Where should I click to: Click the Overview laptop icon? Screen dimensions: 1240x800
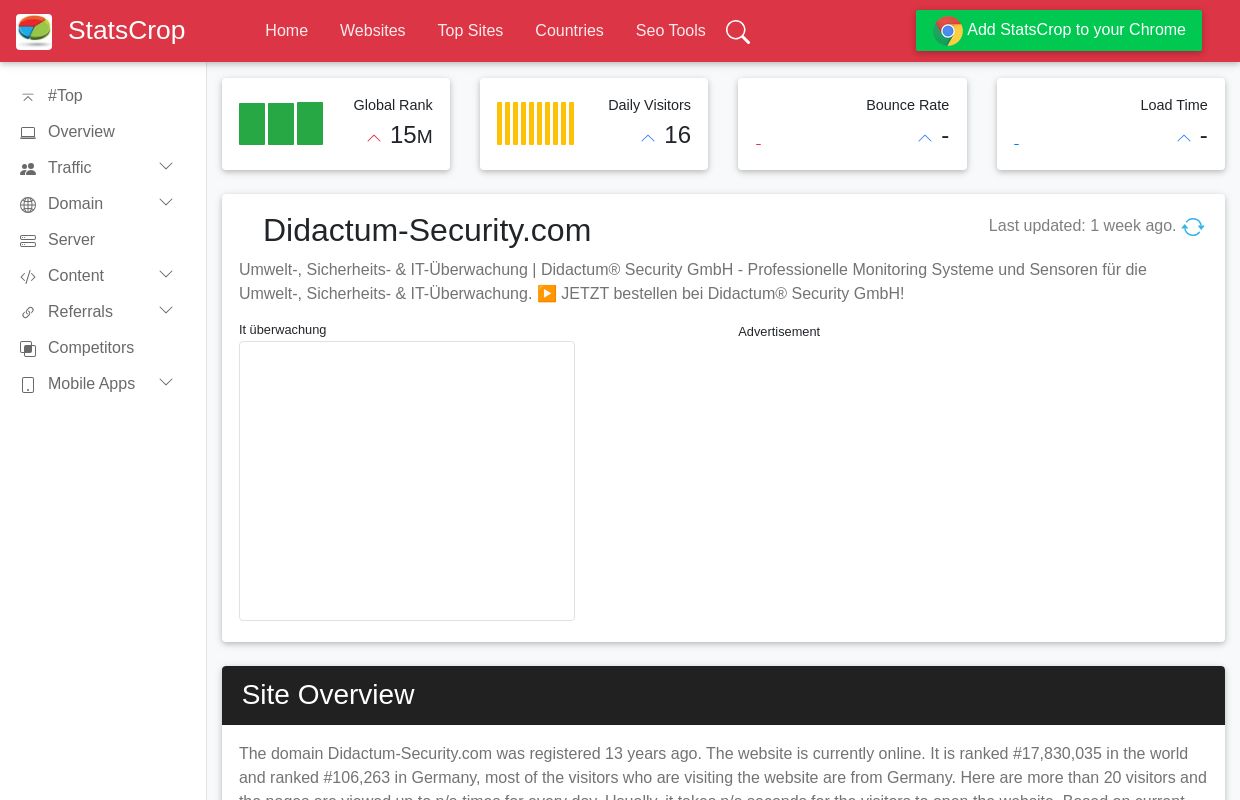tap(28, 133)
